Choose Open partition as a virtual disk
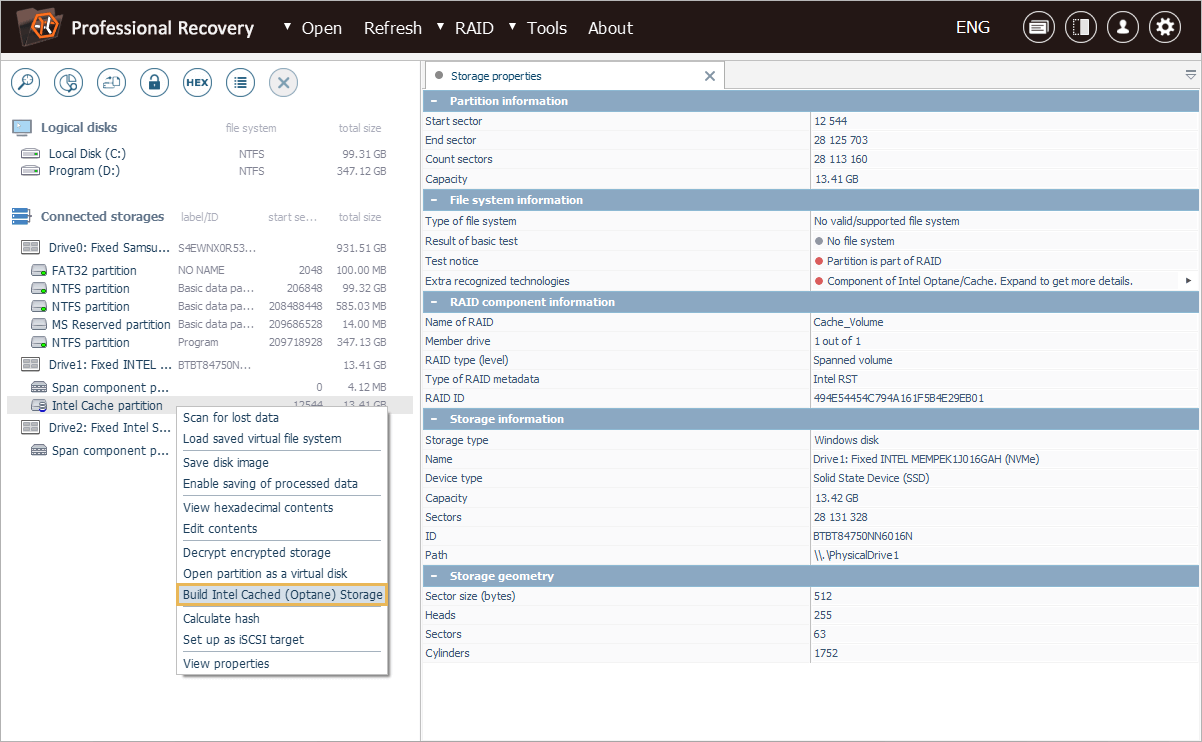Screen dimensions: 1202x742 click(282, 574)
